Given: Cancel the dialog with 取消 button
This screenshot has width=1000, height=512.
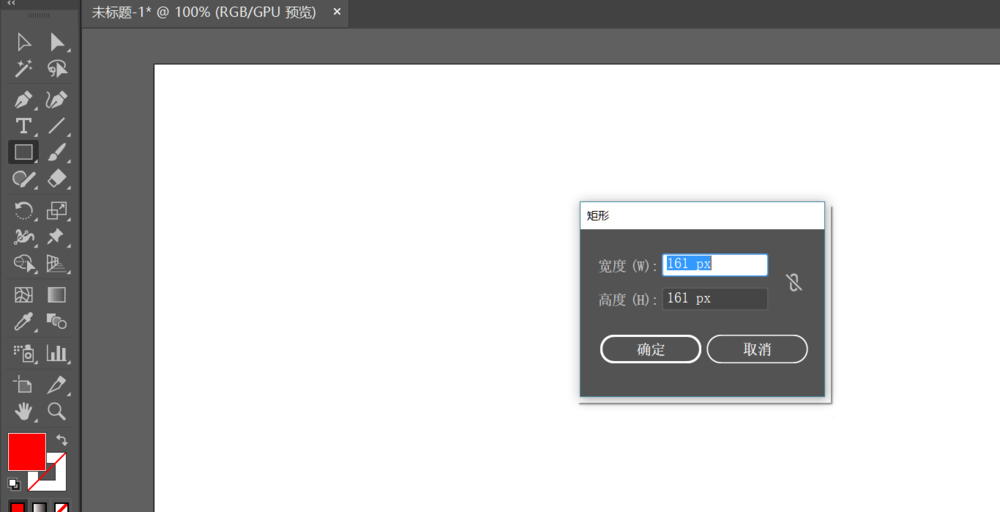Looking at the screenshot, I should pos(757,349).
